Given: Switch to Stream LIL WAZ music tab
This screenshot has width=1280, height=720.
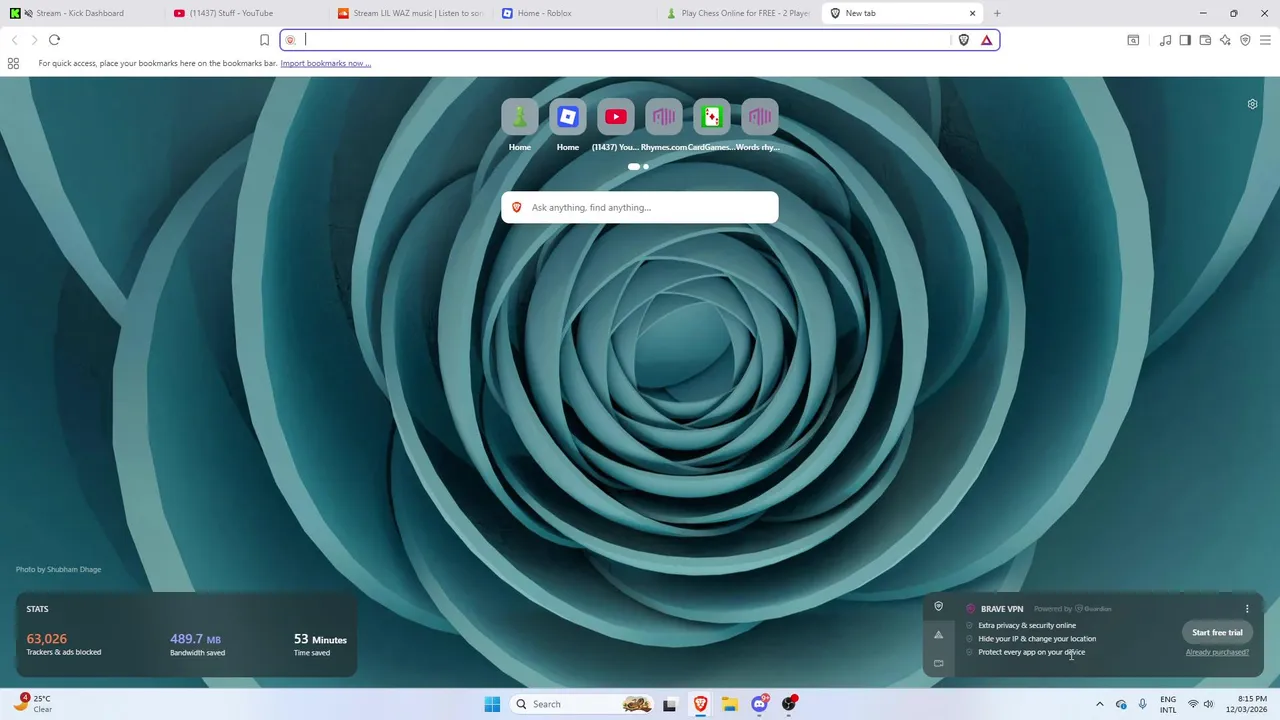Looking at the screenshot, I should (410, 13).
